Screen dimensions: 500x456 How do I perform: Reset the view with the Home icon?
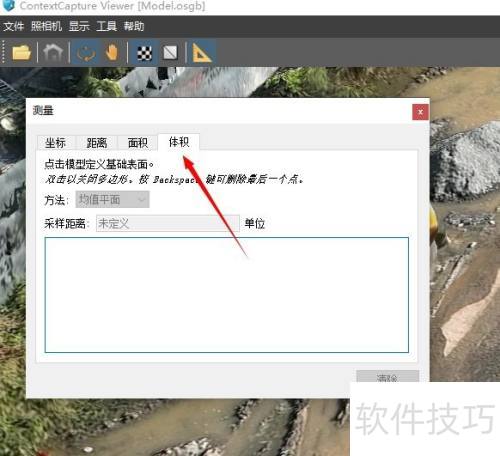coord(53,53)
